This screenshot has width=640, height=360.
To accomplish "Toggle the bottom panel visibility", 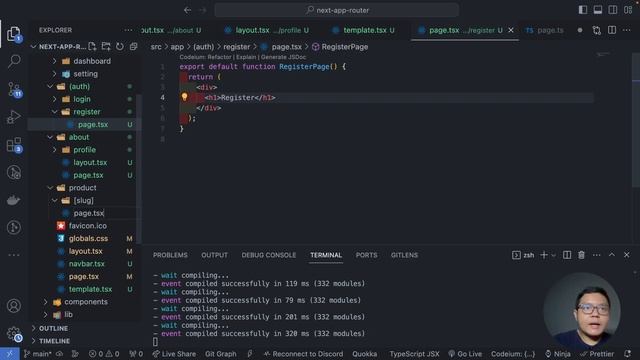I will coord(598,10).
